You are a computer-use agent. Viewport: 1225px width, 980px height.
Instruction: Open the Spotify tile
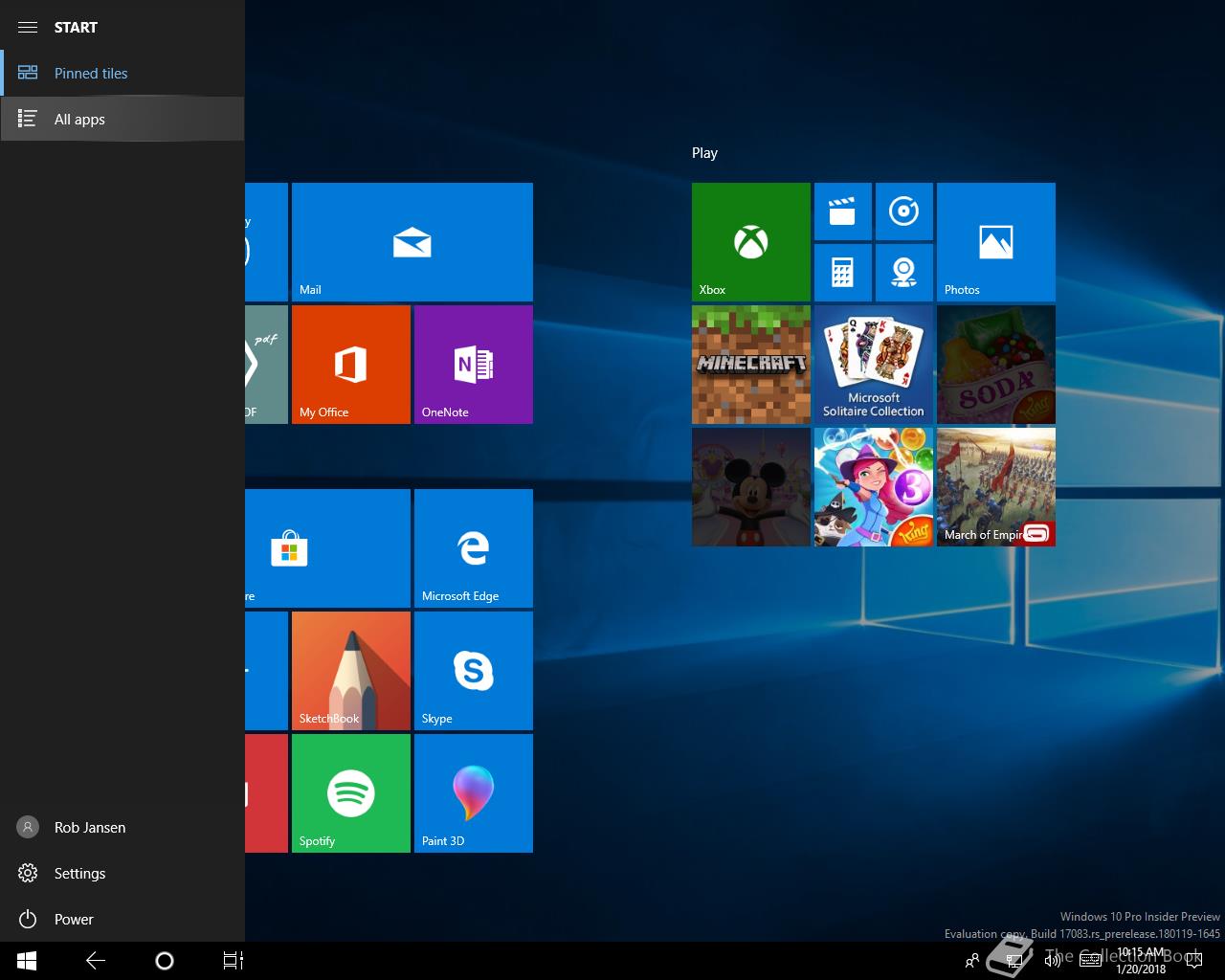click(x=351, y=793)
